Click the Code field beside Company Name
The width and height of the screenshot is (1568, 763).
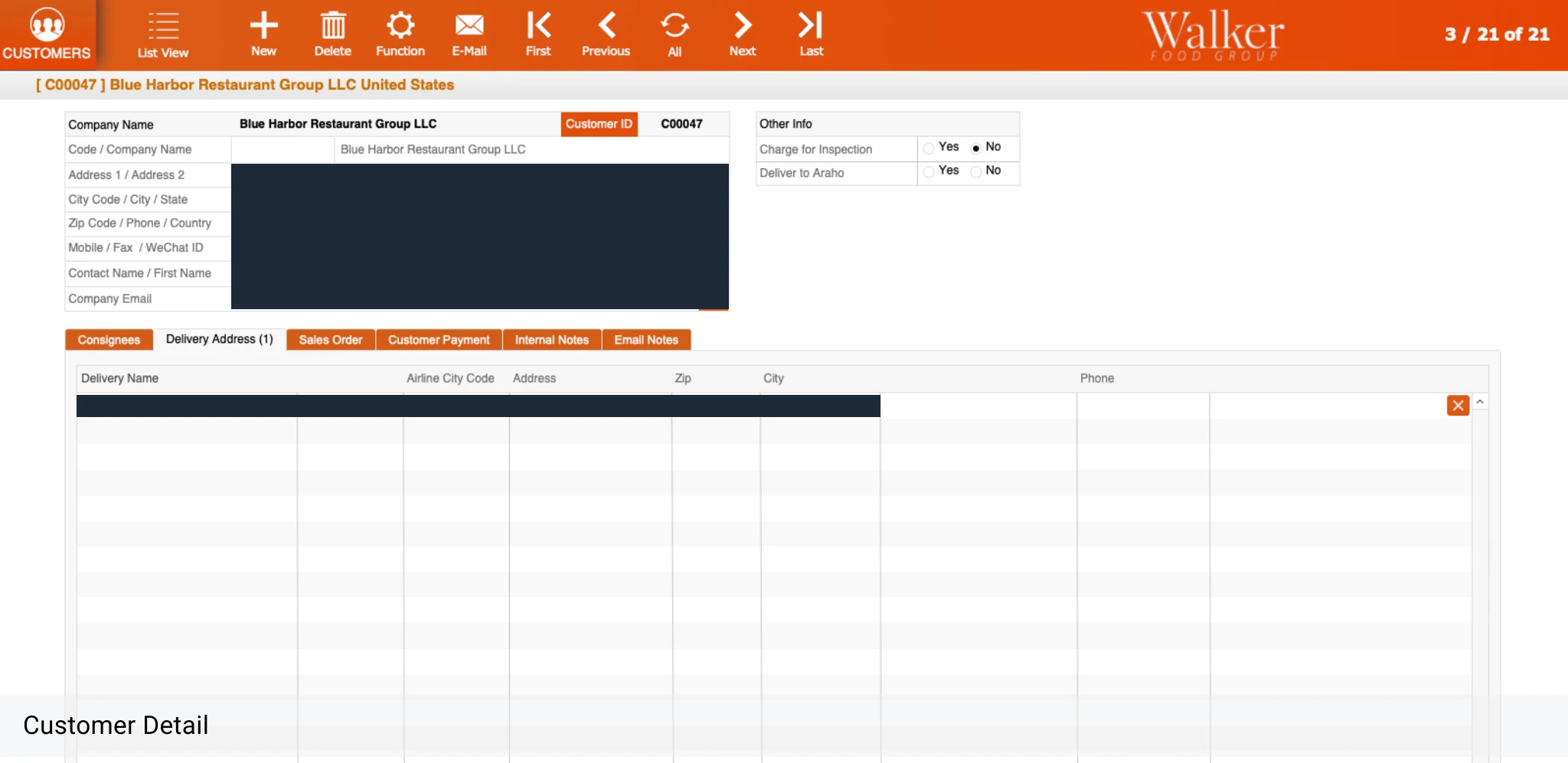coord(283,149)
